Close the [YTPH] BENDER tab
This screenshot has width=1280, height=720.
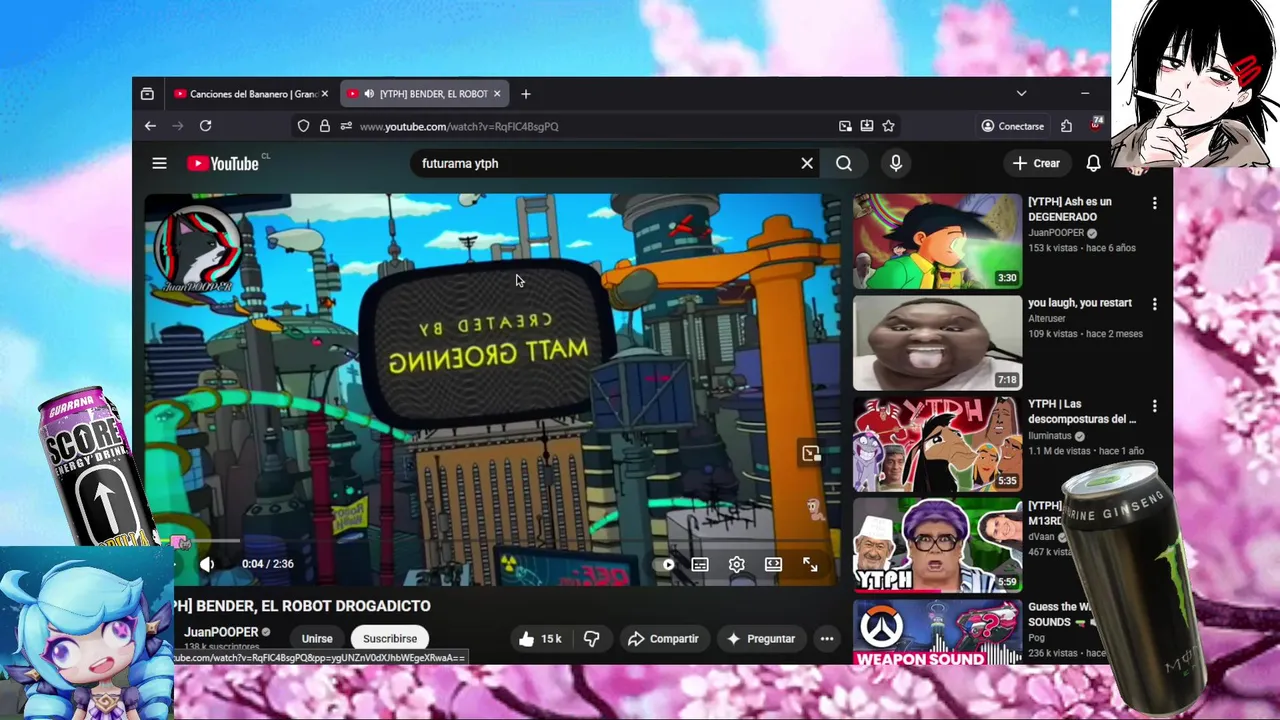pos(497,94)
